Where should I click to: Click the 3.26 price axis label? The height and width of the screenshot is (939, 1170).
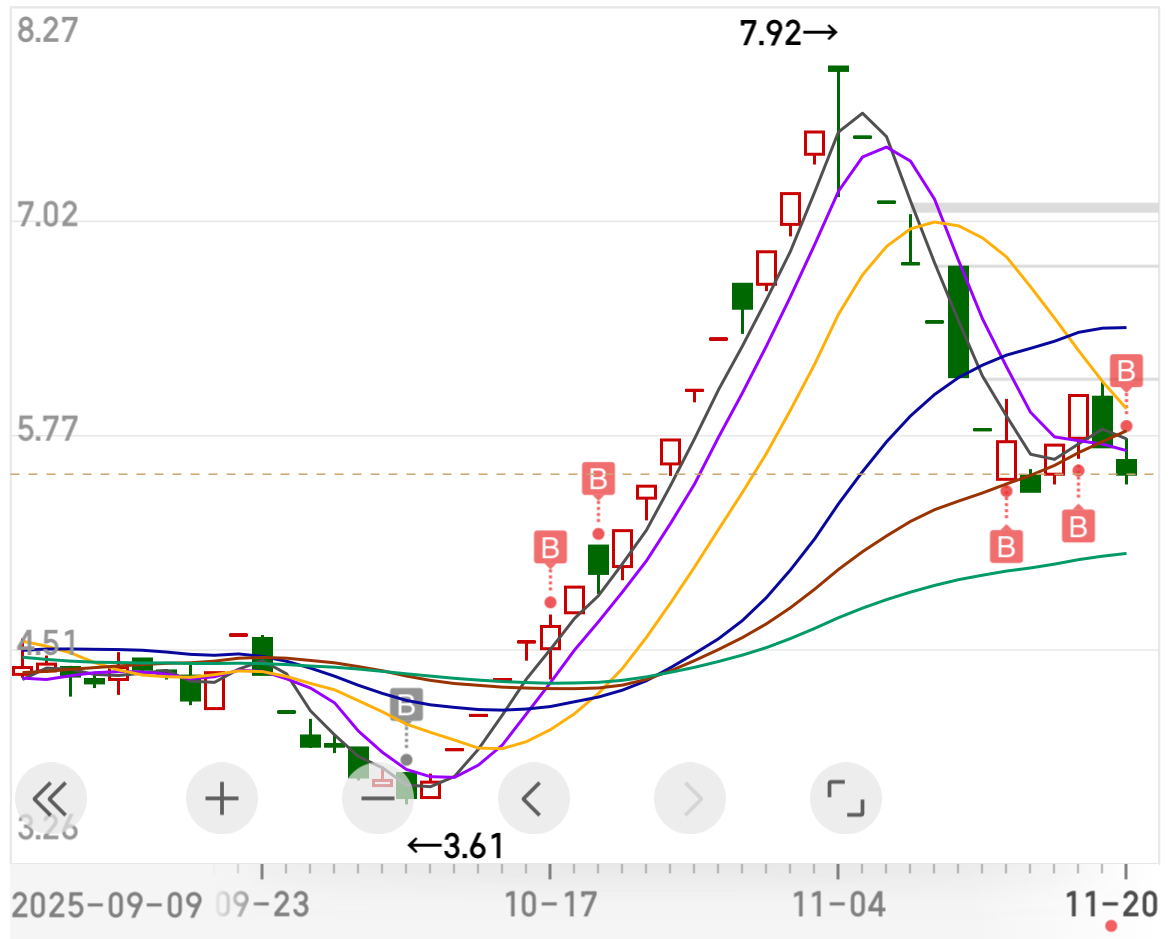coord(47,828)
